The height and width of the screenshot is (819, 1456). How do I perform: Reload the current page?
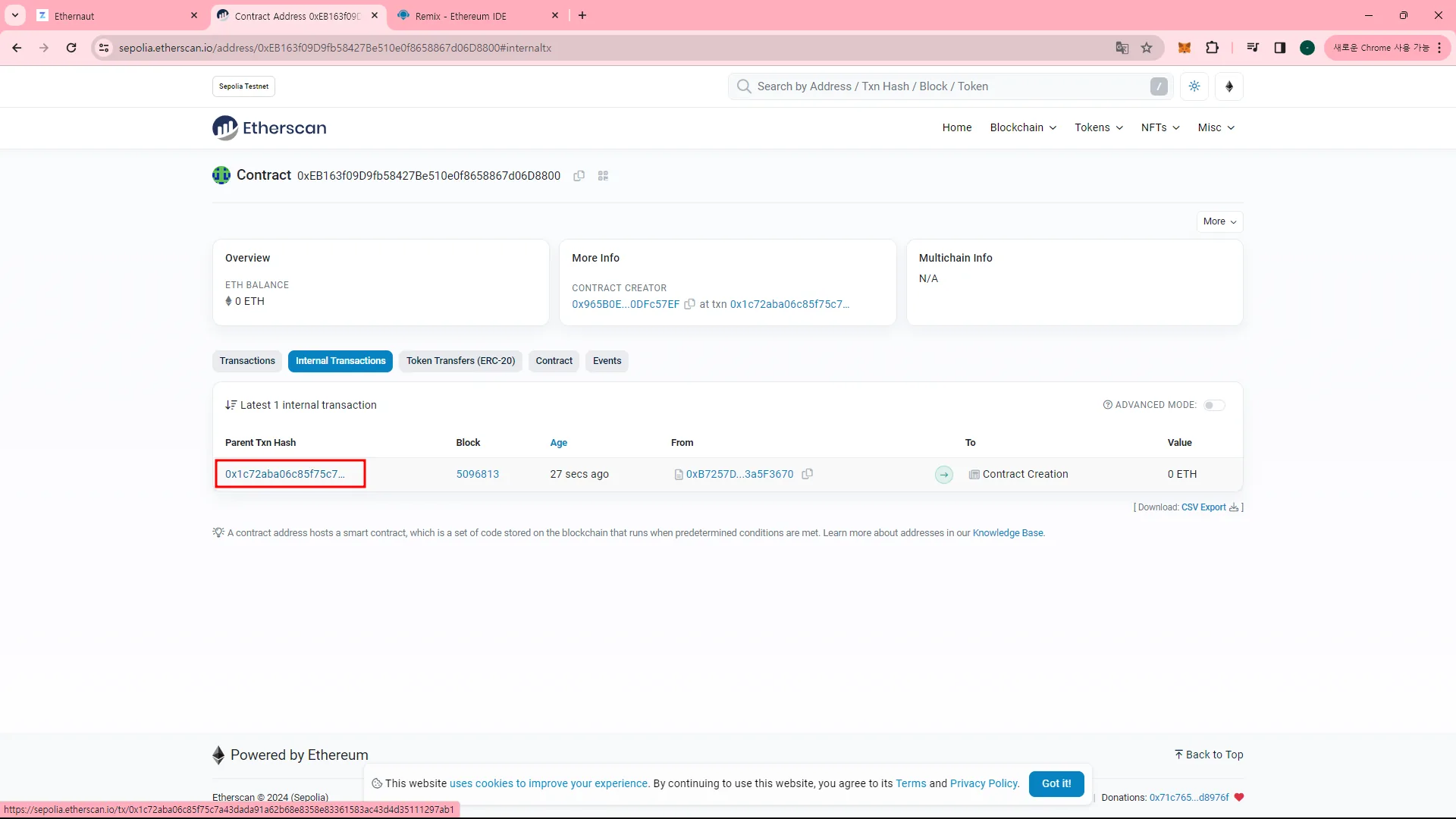[71, 48]
